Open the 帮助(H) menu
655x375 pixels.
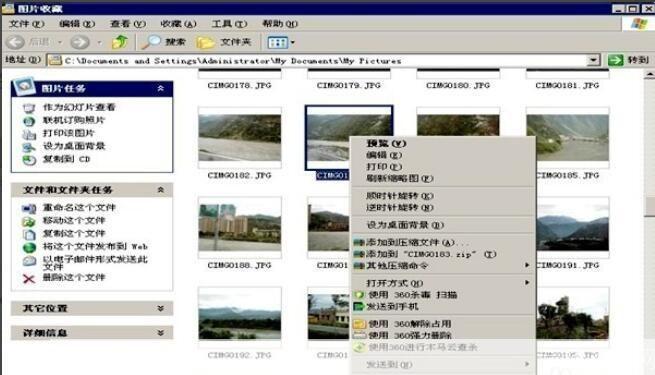280,24
